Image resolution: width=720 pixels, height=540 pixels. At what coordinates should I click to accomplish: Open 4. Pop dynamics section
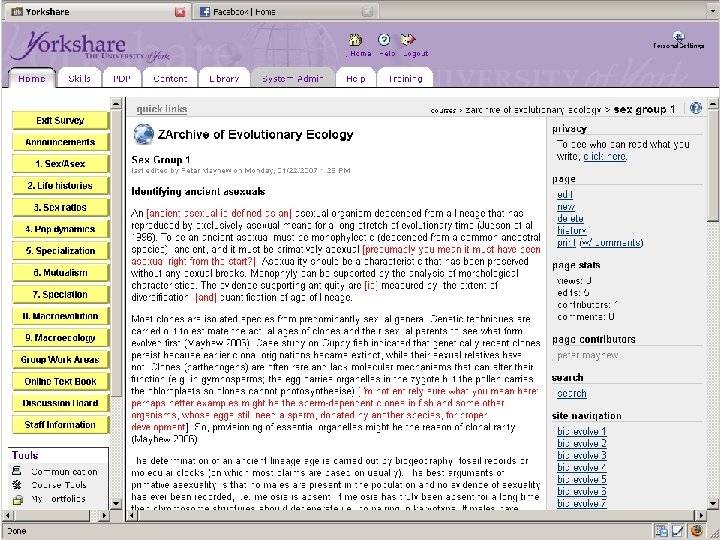pyautogui.click(x=60, y=229)
